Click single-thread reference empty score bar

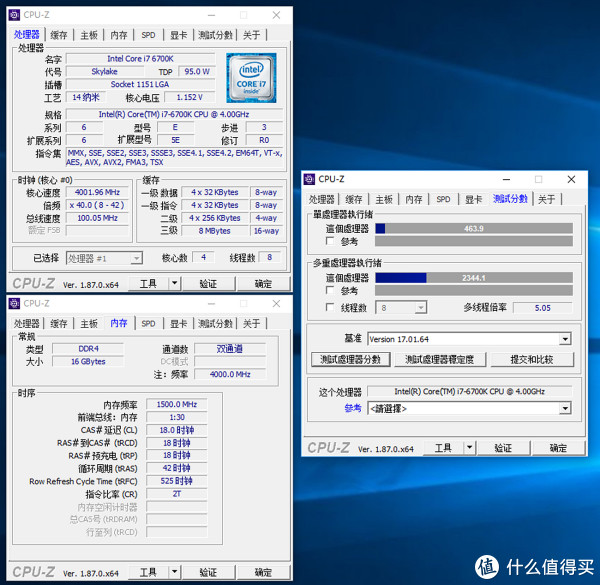coord(474,241)
